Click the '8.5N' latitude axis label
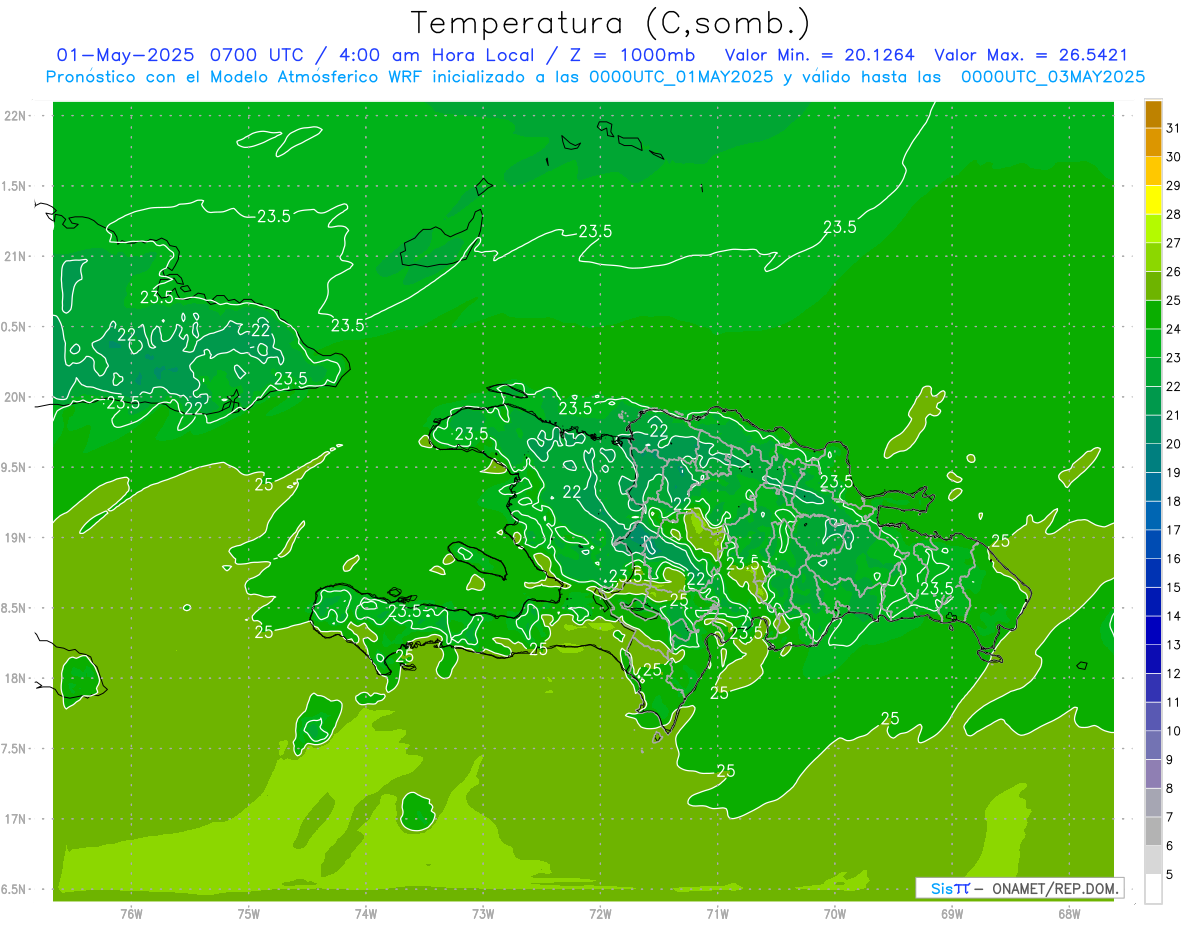 (15, 608)
